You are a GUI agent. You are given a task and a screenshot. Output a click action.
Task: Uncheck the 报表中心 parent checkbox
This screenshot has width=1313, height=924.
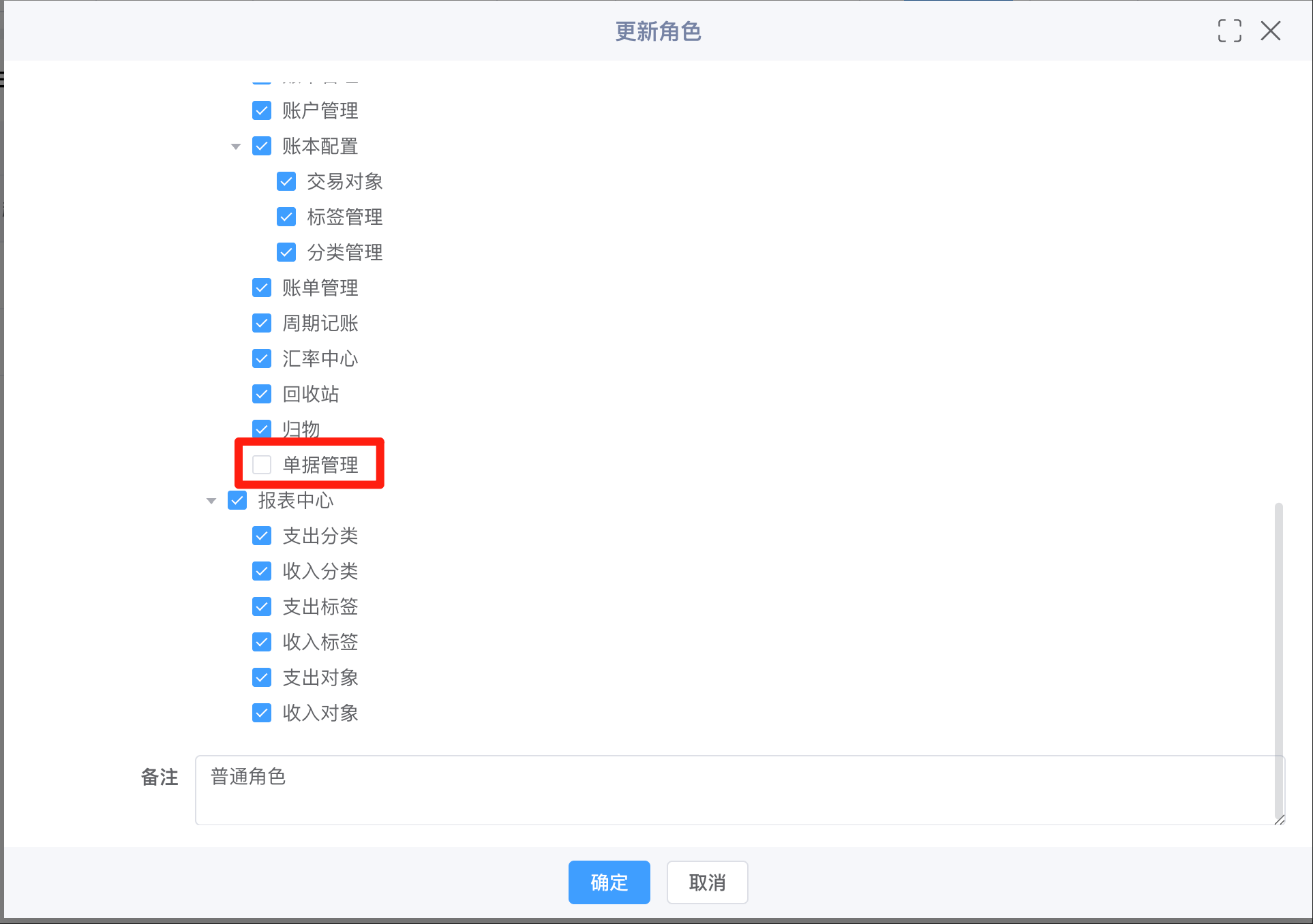[x=237, y=500]
